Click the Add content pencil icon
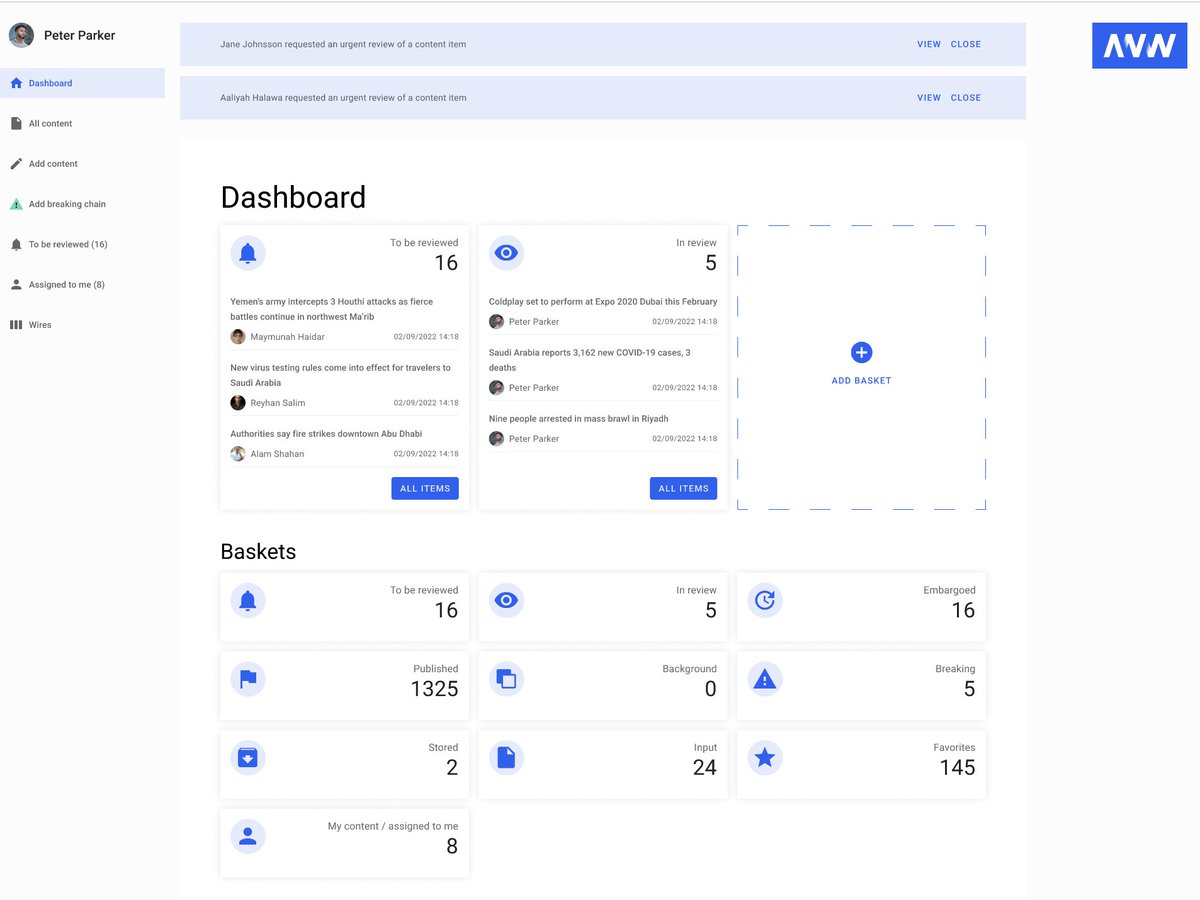The image size is (1200, 900). pyautogui.click(x=16, y=164)
